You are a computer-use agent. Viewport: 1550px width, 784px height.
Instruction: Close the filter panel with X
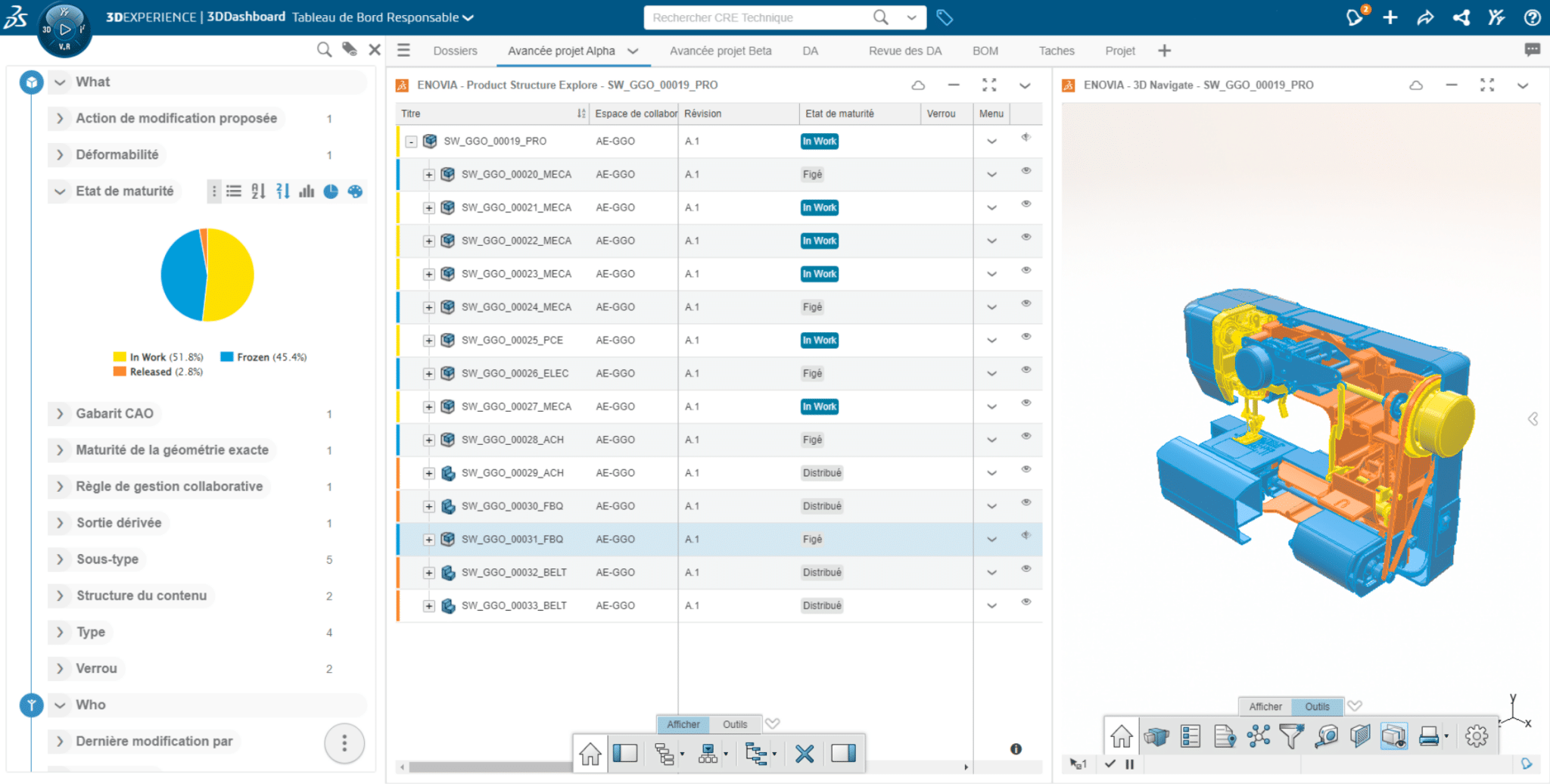coord(375,50)
